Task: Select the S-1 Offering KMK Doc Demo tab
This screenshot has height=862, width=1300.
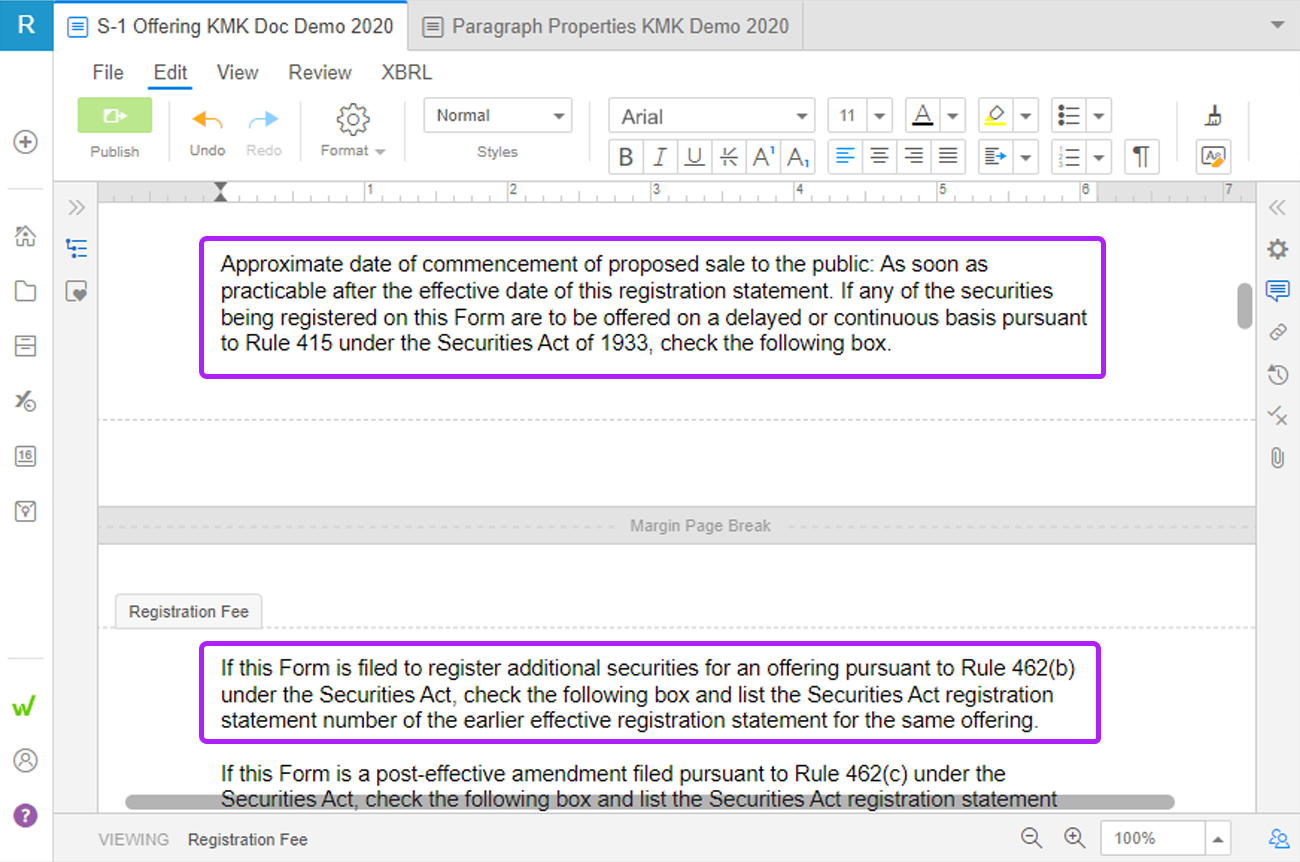Action: pos(231,26)
